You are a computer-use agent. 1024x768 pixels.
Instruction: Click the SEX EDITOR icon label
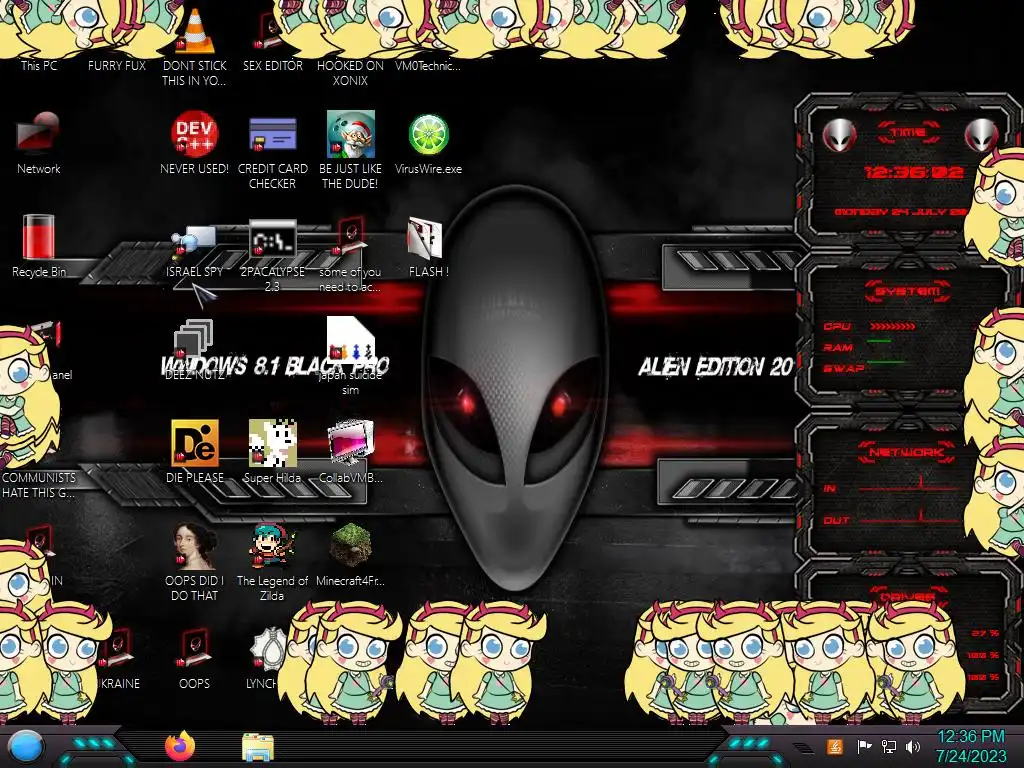coord(272,65)
